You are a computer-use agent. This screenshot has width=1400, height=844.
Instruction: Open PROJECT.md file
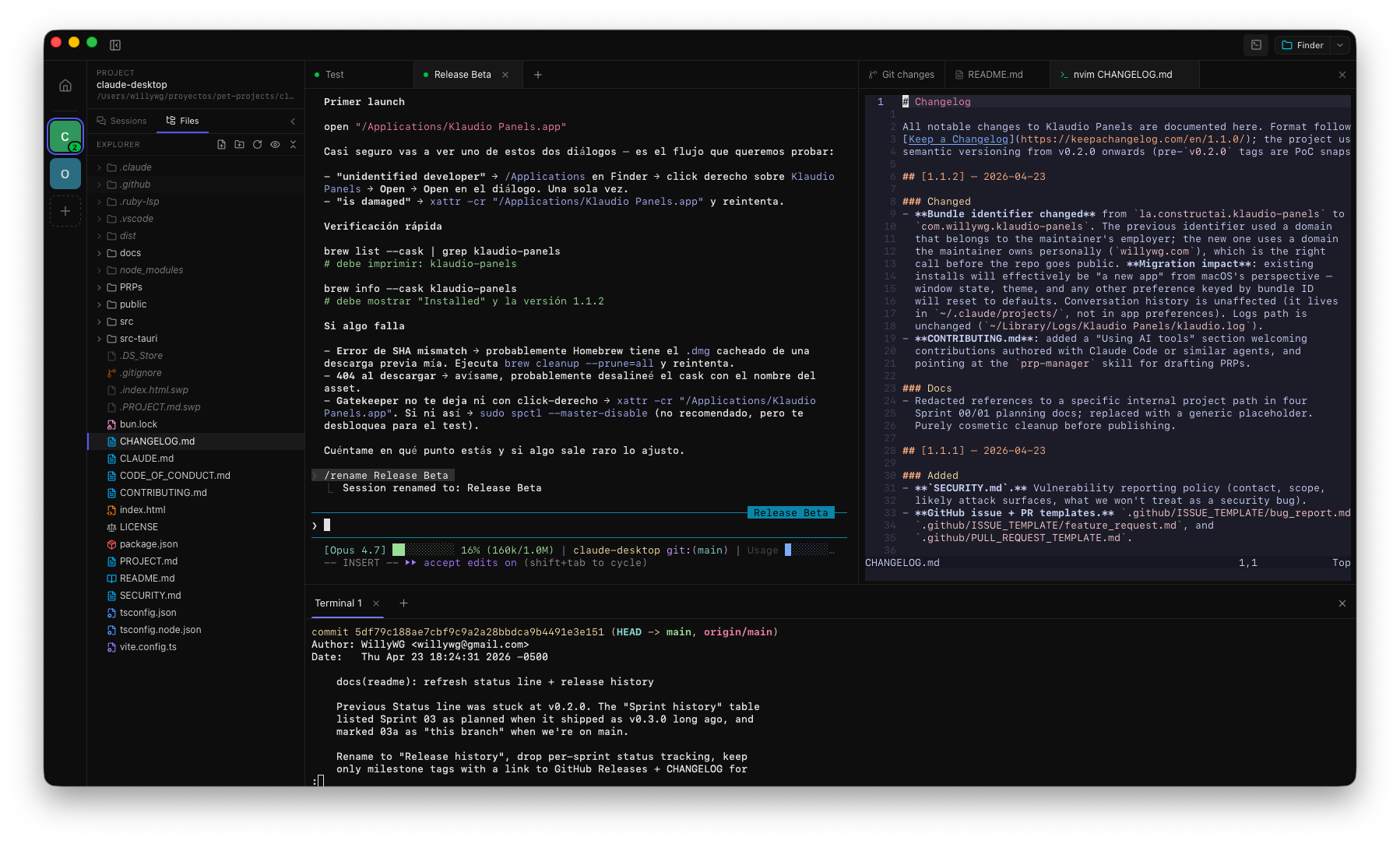tap(195, 561)
